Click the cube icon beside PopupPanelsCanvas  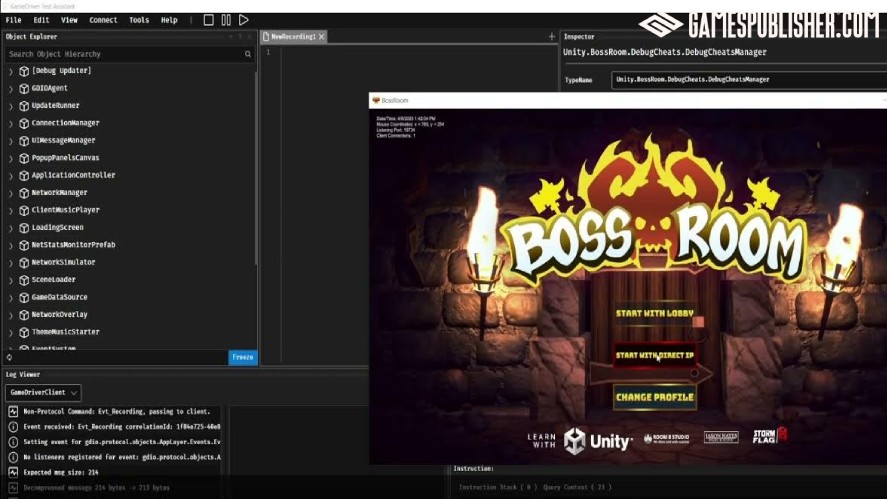pos(24,158)
